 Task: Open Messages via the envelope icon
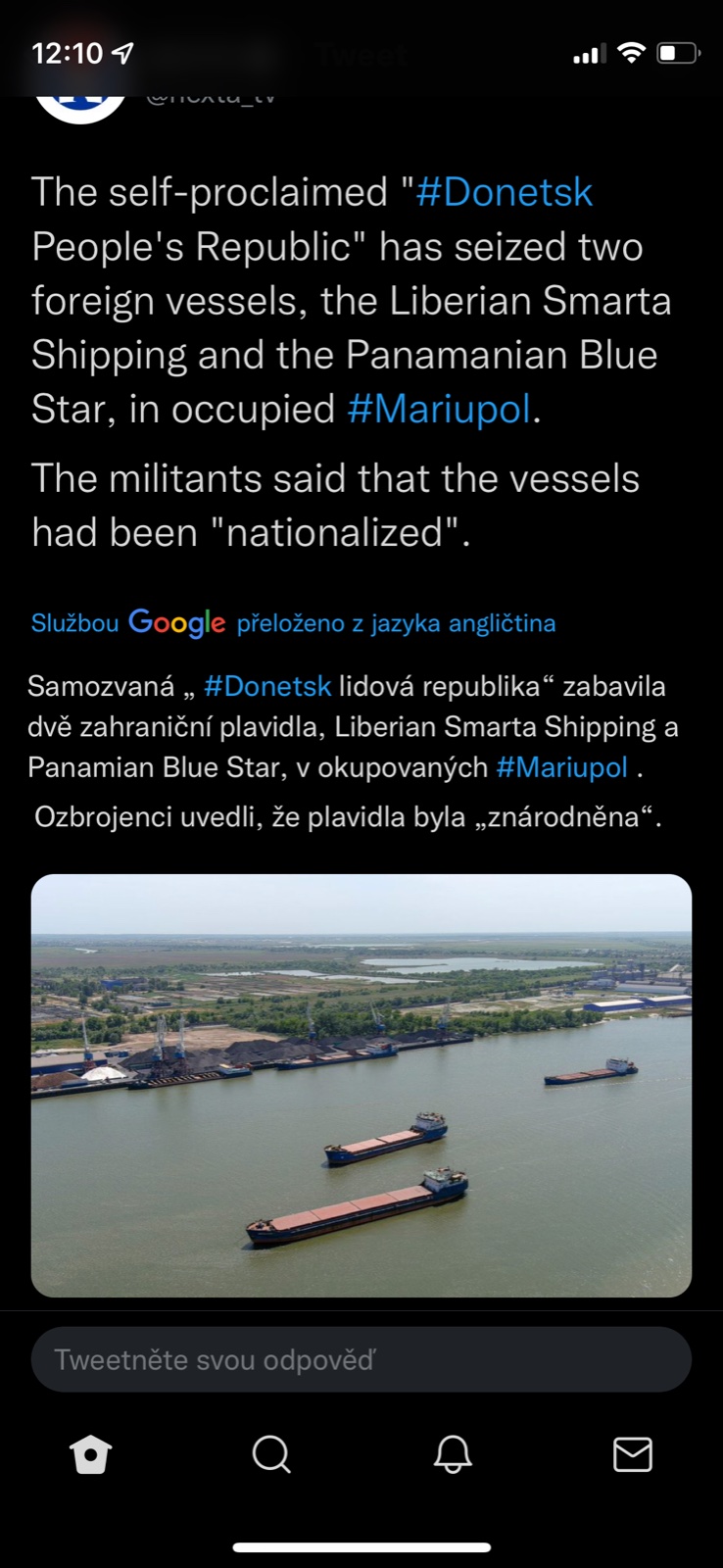[x=632, y=1454]
